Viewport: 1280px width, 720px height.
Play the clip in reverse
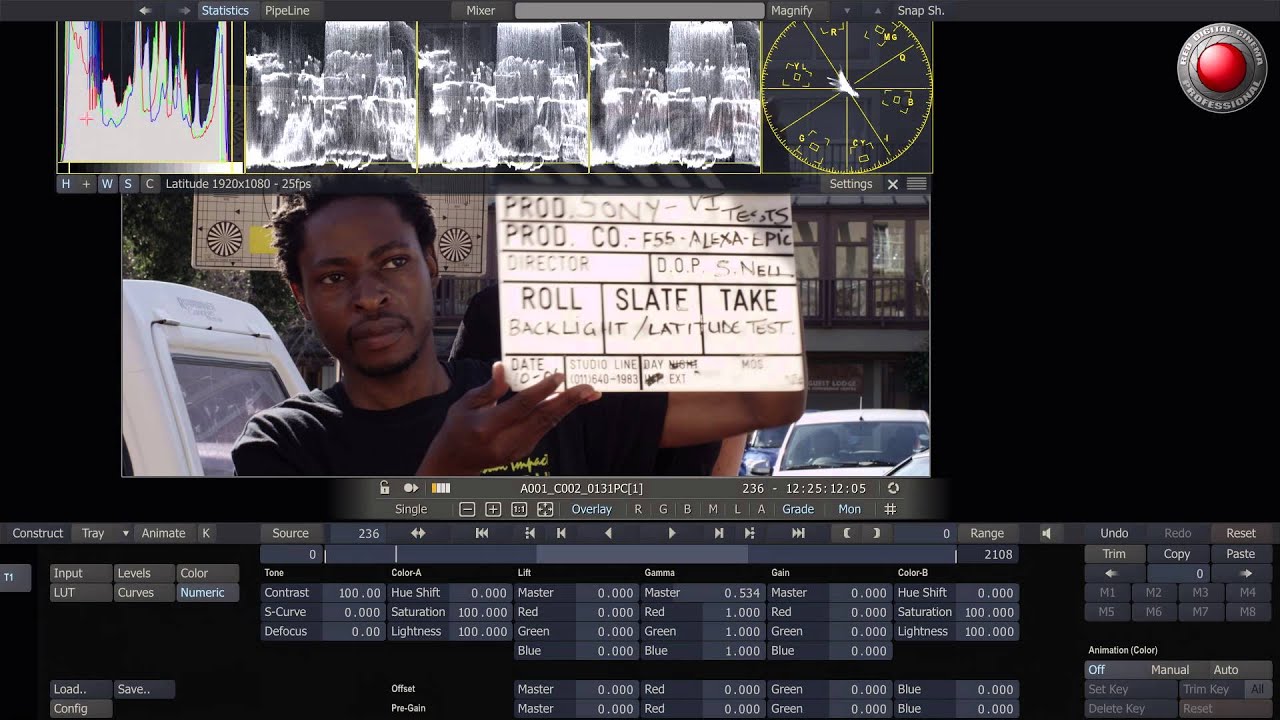(x=608, y=533)
